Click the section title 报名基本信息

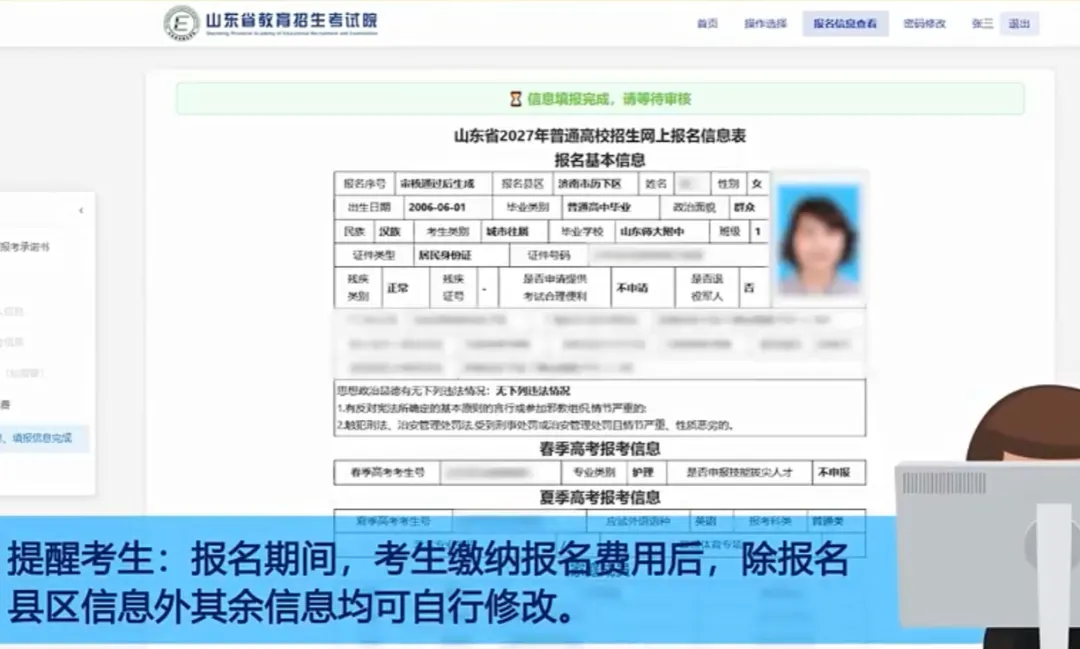point(600,161)
